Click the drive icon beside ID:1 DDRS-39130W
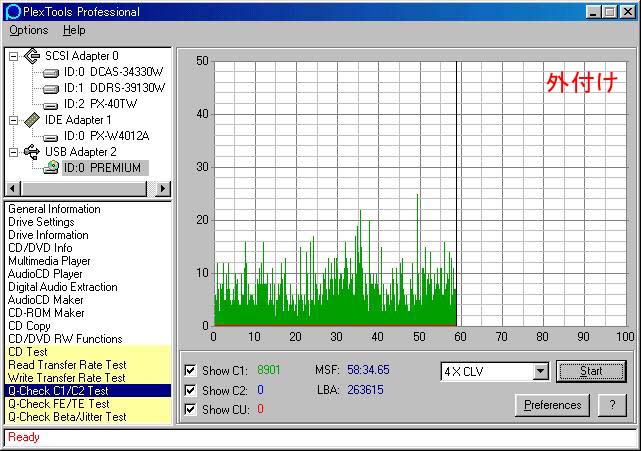 (x=51, y=89)
